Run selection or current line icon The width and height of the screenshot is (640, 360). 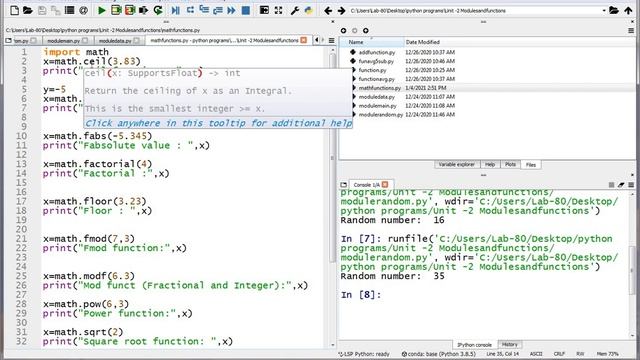(143, 10)
